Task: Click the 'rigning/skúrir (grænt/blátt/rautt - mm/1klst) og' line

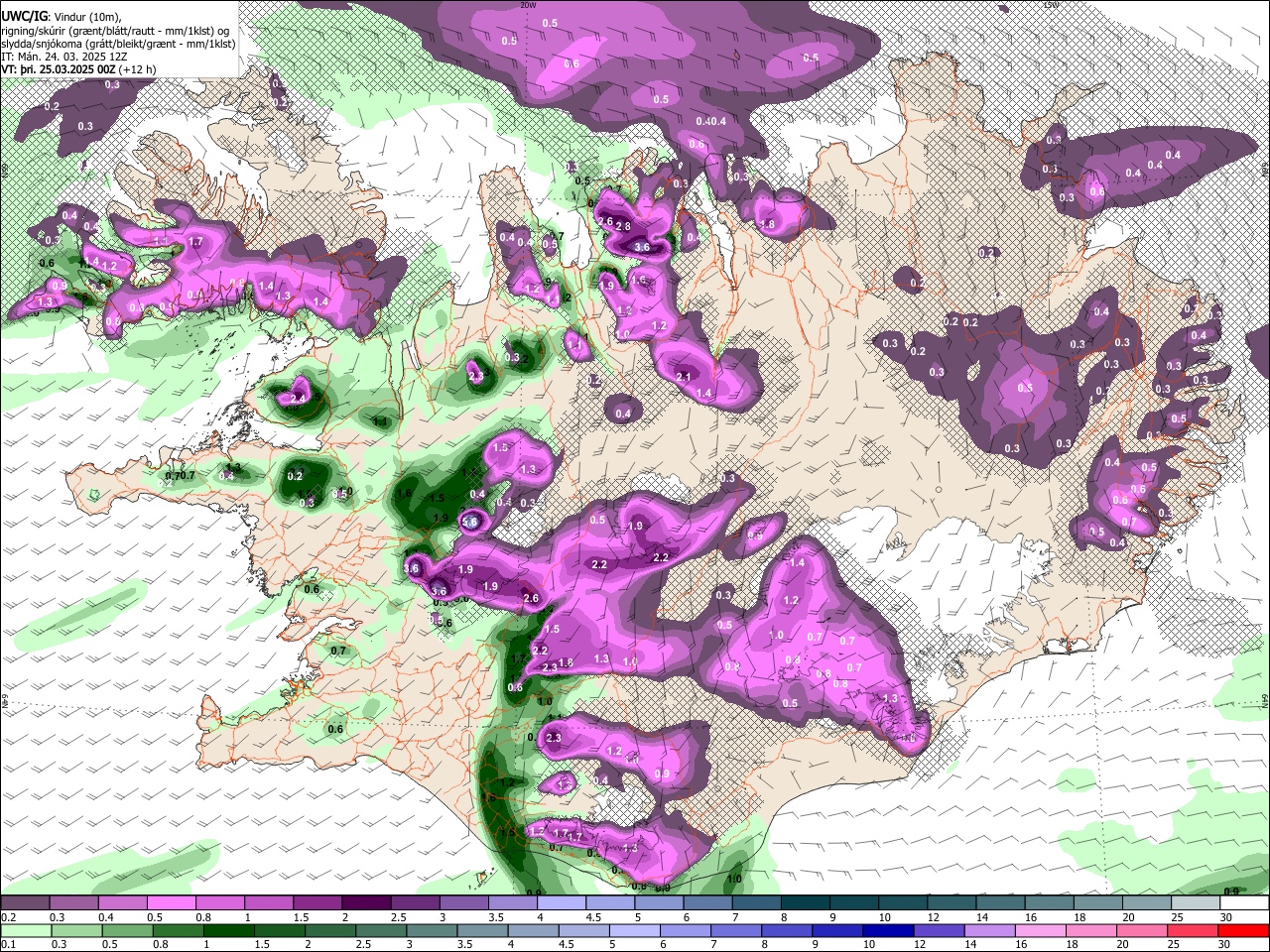Action: pyautogui.click(x=115, y=31)
